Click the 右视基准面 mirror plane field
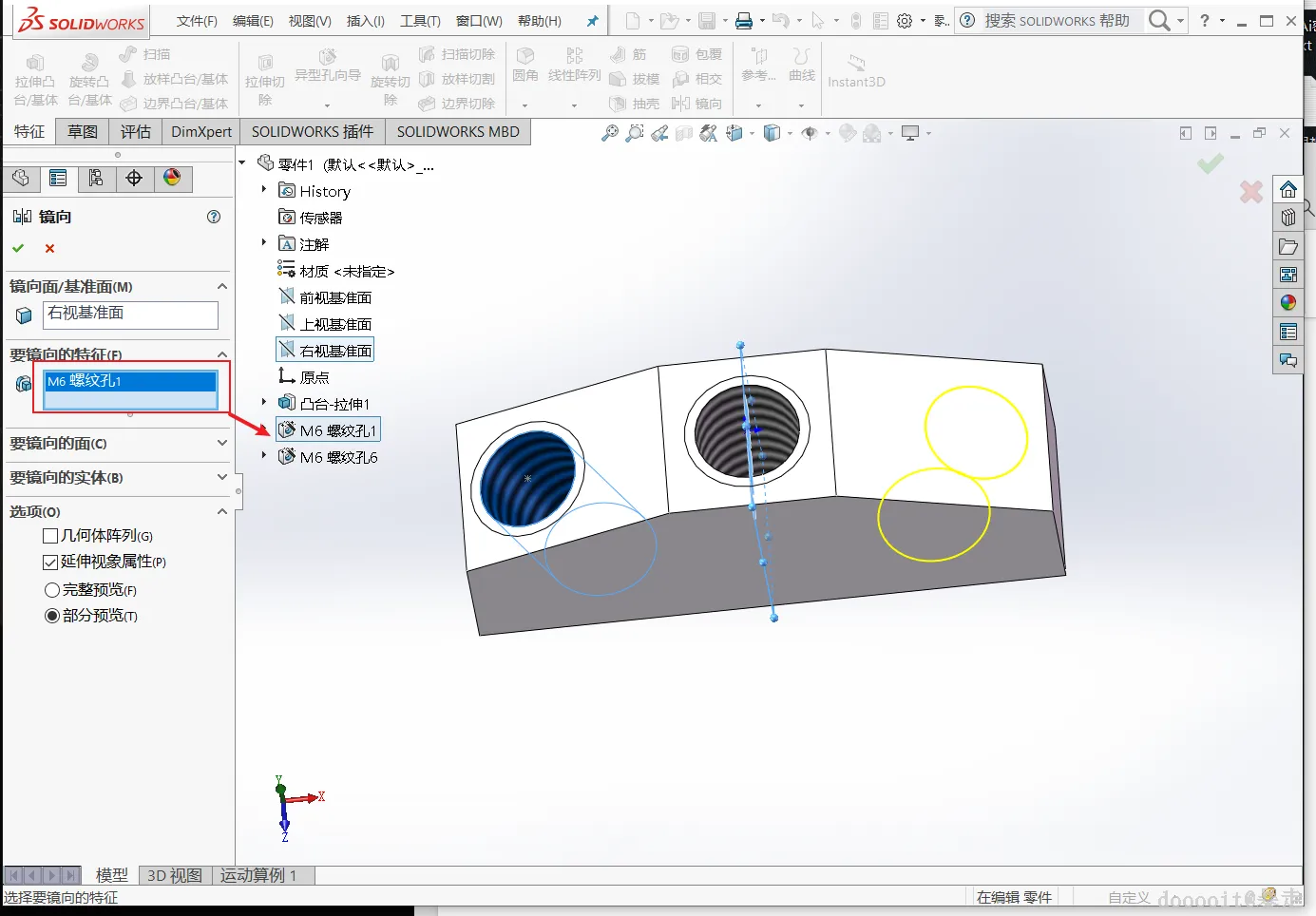The image size is (1316, 916). click(x=130, y=314)
